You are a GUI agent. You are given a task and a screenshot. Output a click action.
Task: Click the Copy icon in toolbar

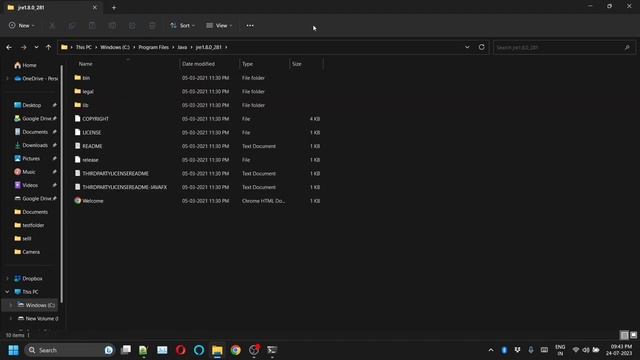coord(72,25)
